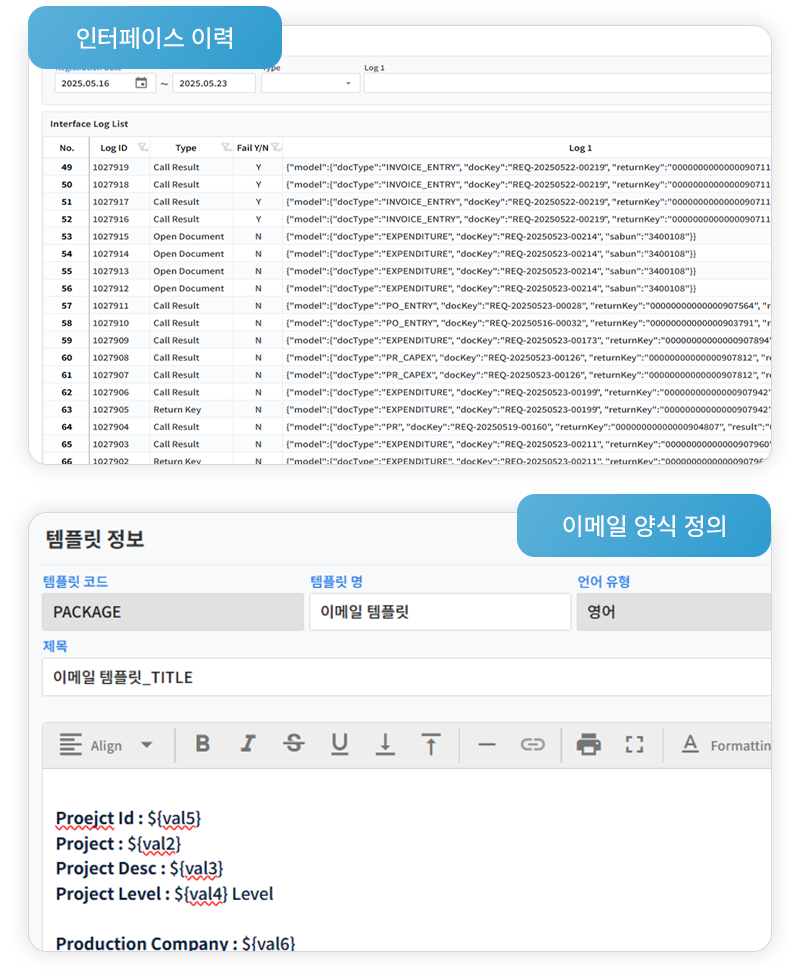Image resolution: width=800 pixels, height=976 pixels.
Task: Insert a horizontal line
Action: [x=487, y=744]
